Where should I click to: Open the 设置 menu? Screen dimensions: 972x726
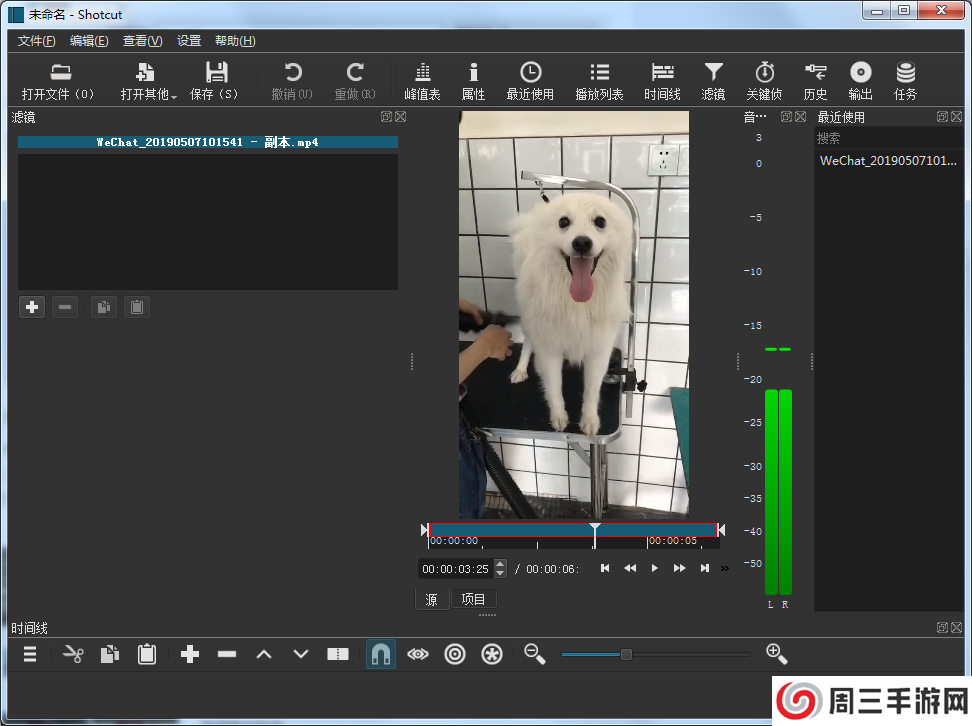pos(189,41)
